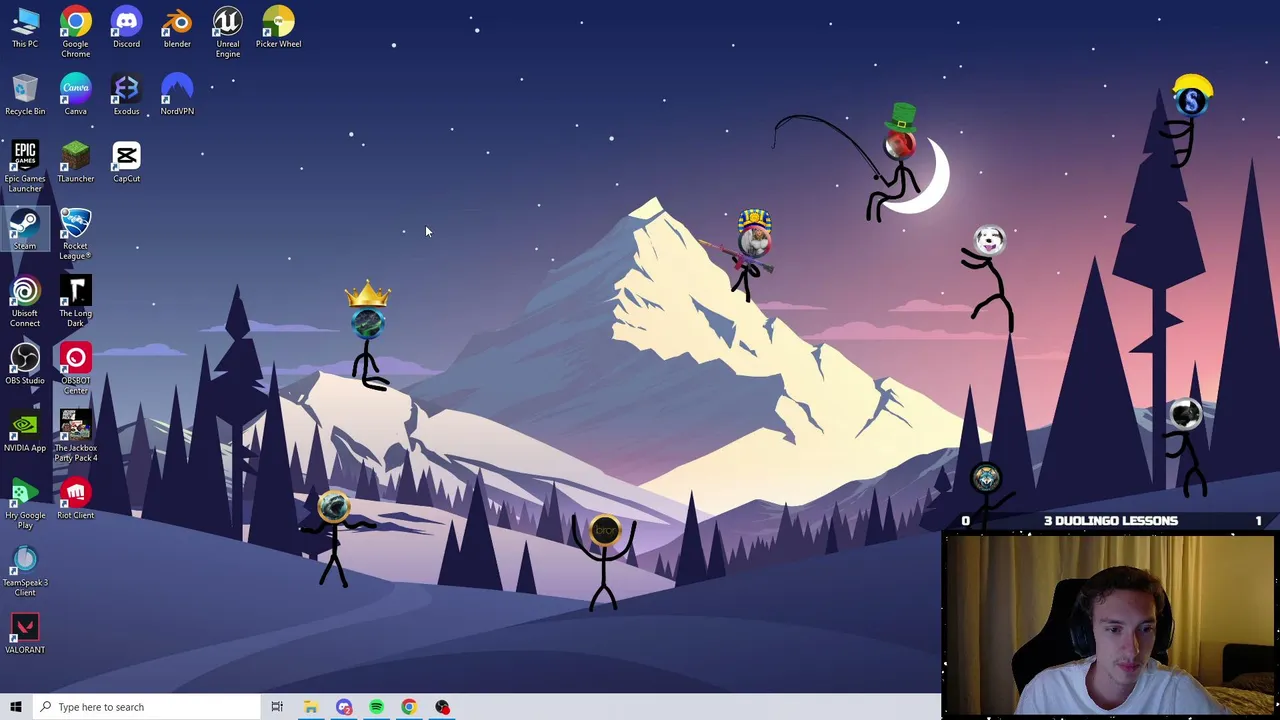The height and width of the screenshot is (720, 1280).
Task: Select the Exodus desktop icon
Action: (126, 95)
